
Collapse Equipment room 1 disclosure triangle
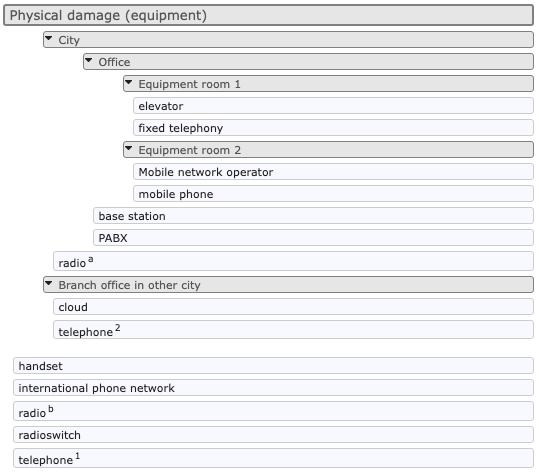(x=129, y=82)
